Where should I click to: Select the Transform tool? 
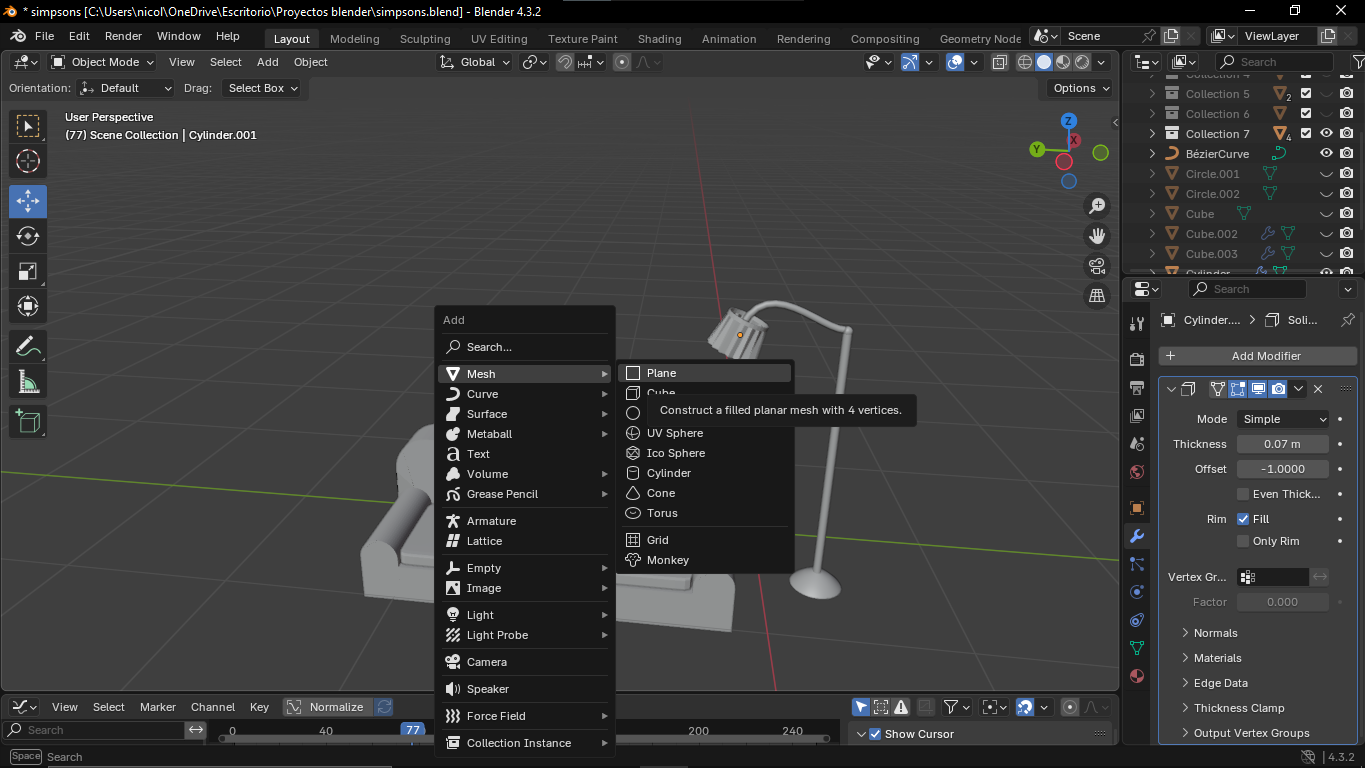pos(28,306)
